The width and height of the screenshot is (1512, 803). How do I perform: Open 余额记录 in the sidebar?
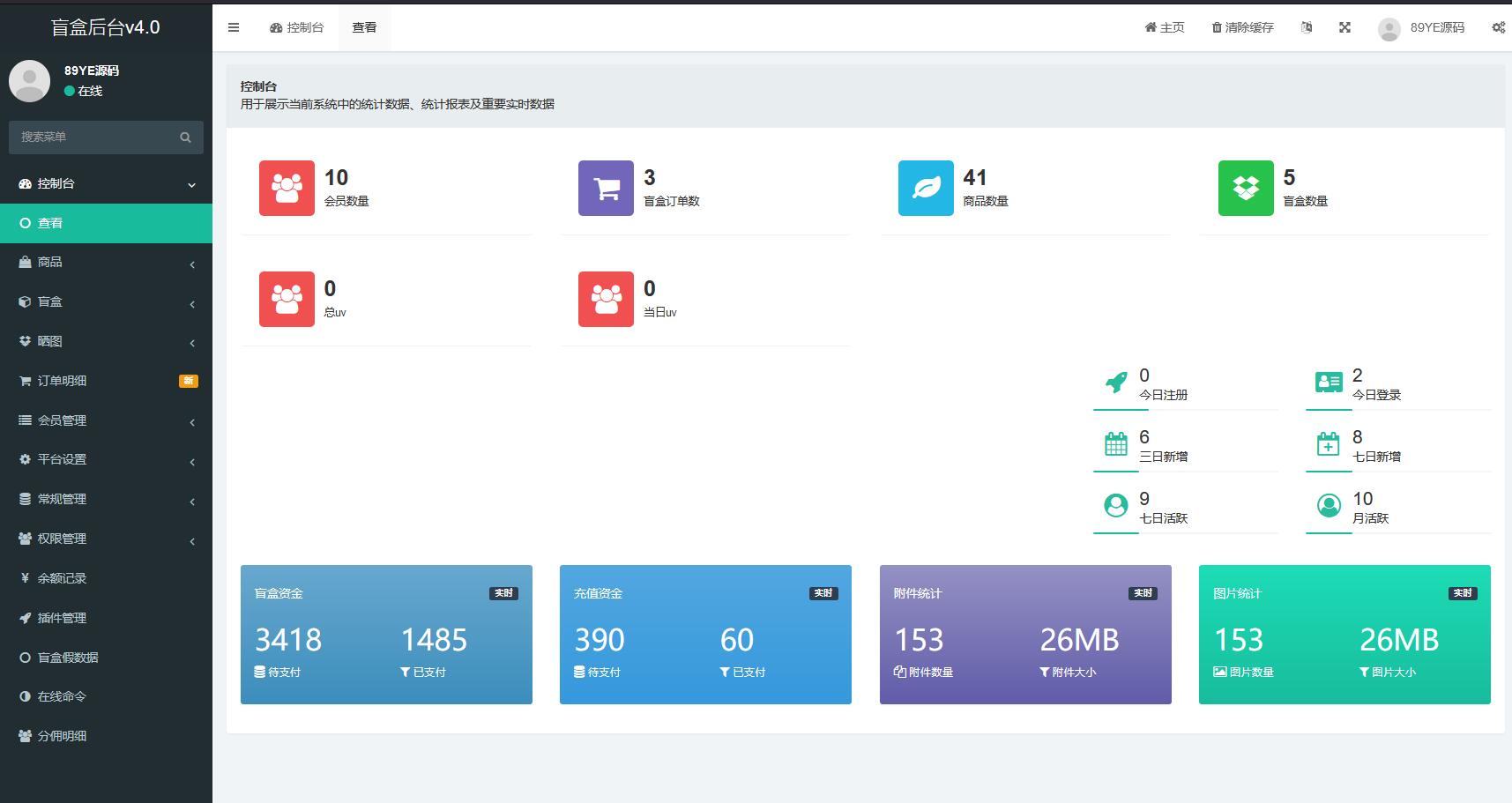pos(106,578)
